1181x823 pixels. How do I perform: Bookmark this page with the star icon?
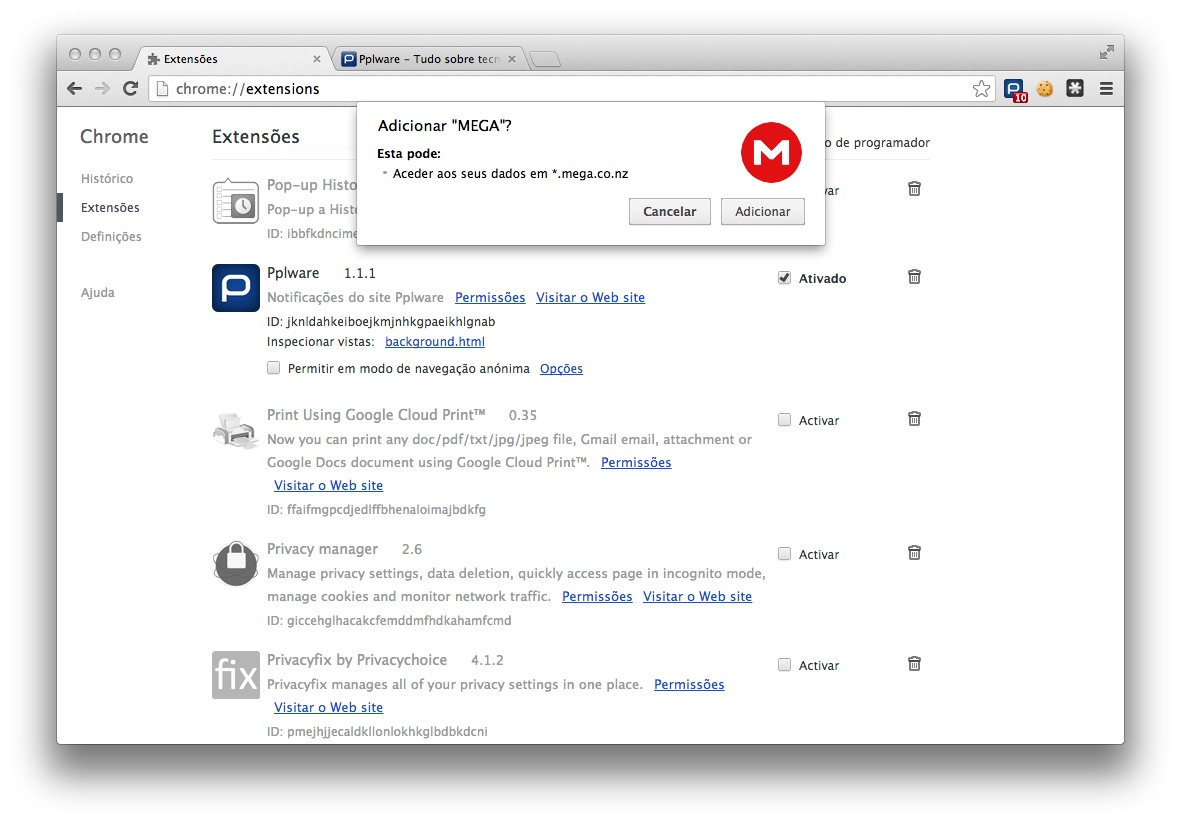pos(981,89)
